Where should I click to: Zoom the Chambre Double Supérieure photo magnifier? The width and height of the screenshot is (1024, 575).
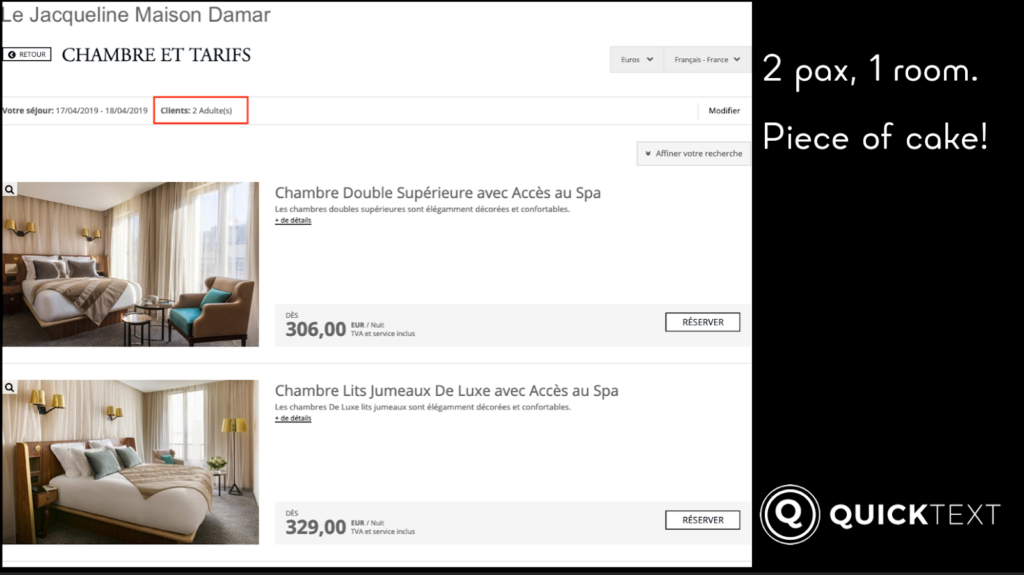coord(10,189)
